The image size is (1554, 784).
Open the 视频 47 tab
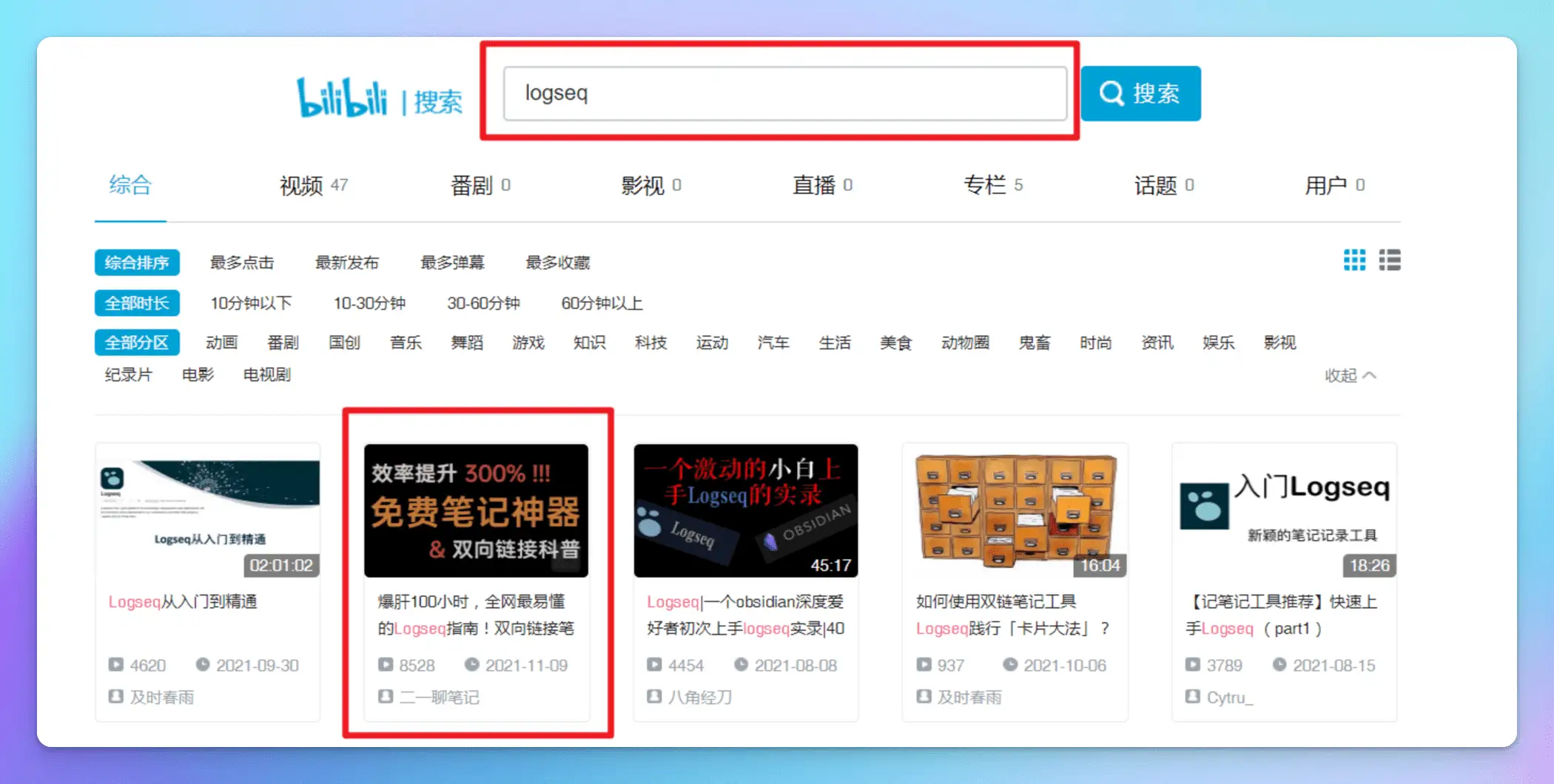tap(314, 185)
